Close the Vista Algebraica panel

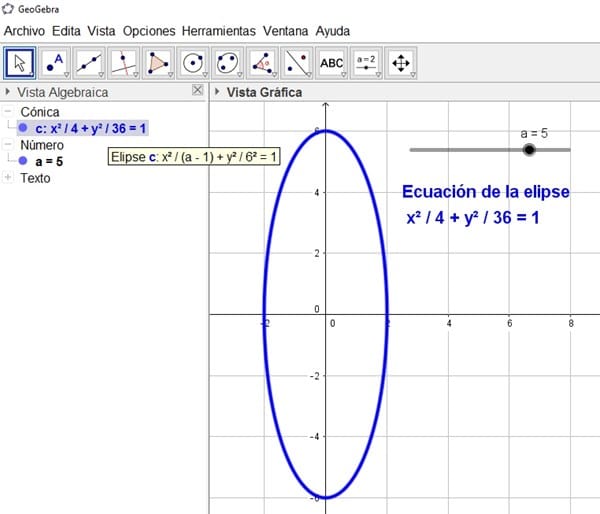click(197, 90)
